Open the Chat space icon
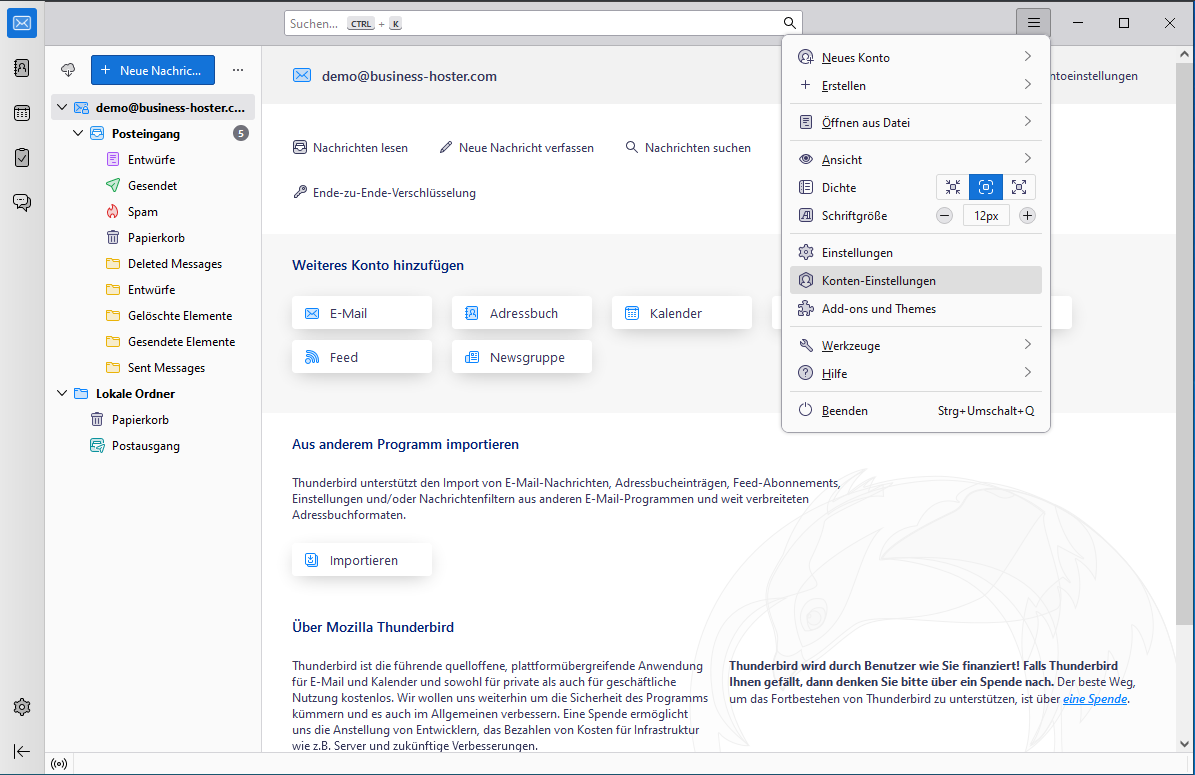The image size is (1195, 775). [x=22, y=202]
